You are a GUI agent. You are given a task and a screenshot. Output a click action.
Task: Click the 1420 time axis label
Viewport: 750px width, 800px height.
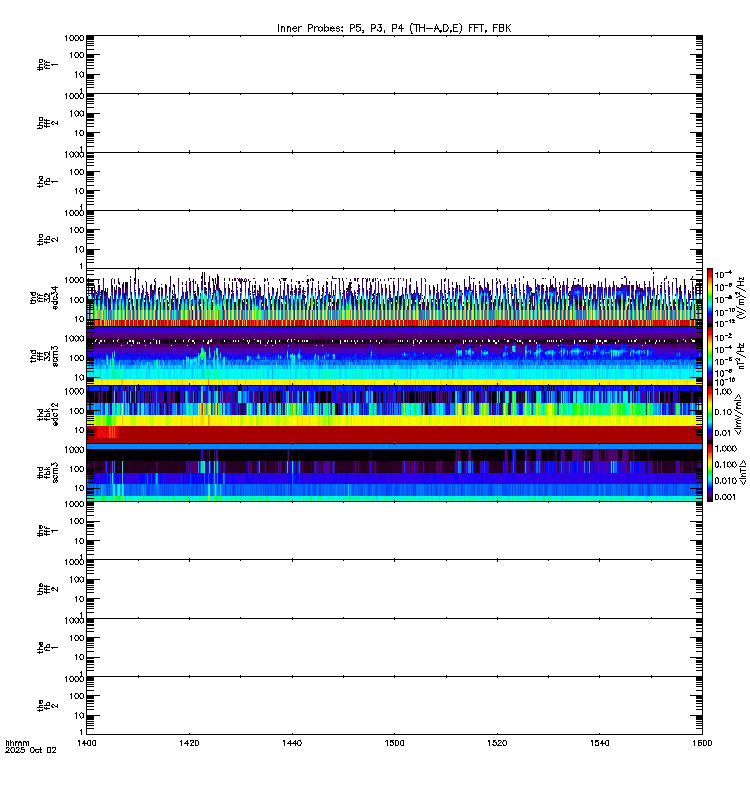[189, 743]
